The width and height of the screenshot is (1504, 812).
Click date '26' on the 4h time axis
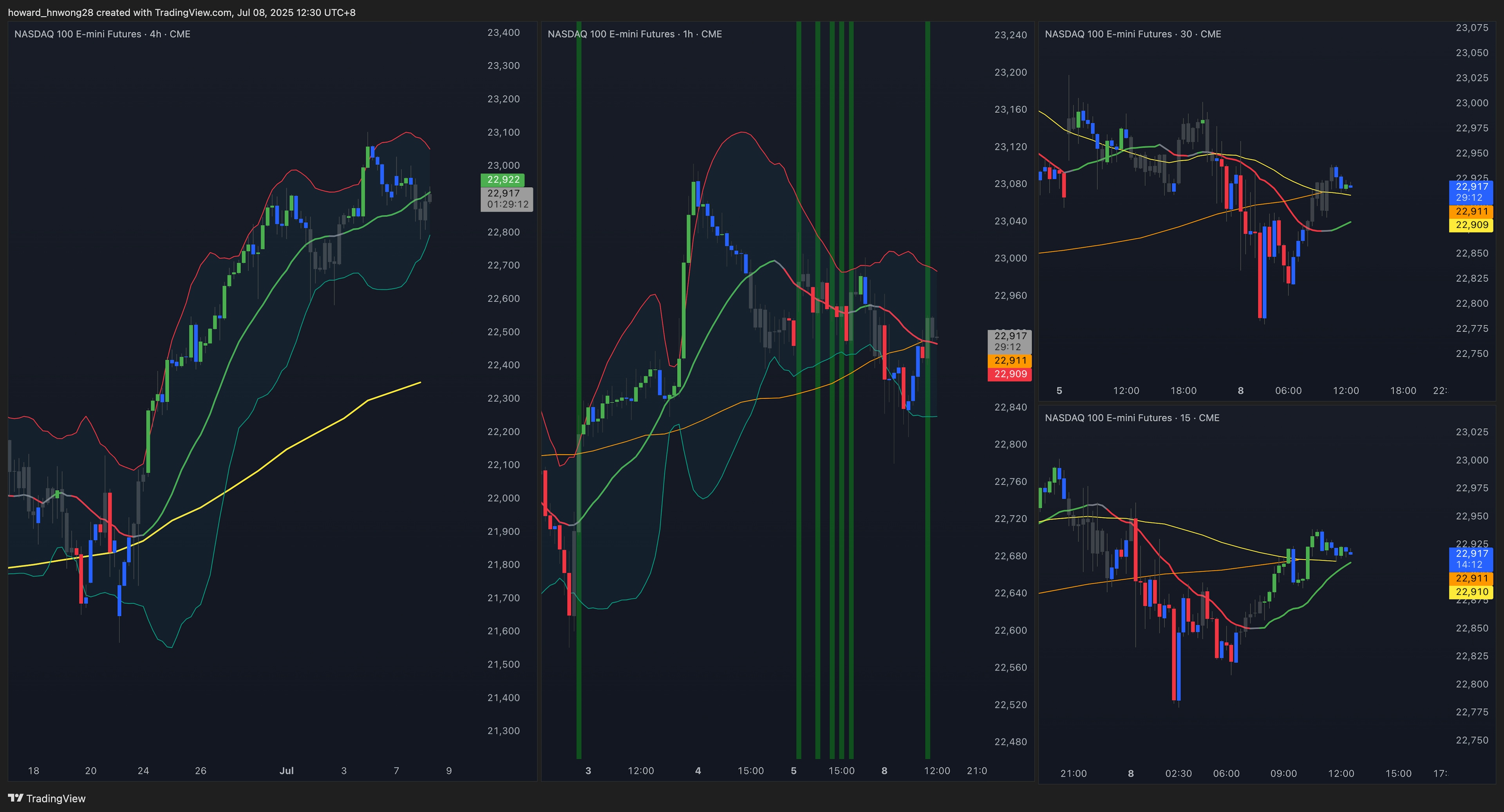[200, 770]
